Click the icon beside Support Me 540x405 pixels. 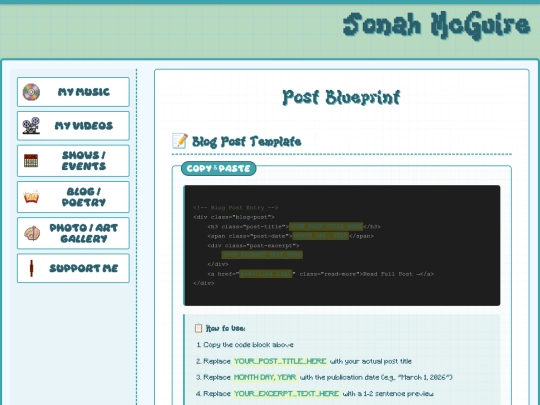coord(31,268)
